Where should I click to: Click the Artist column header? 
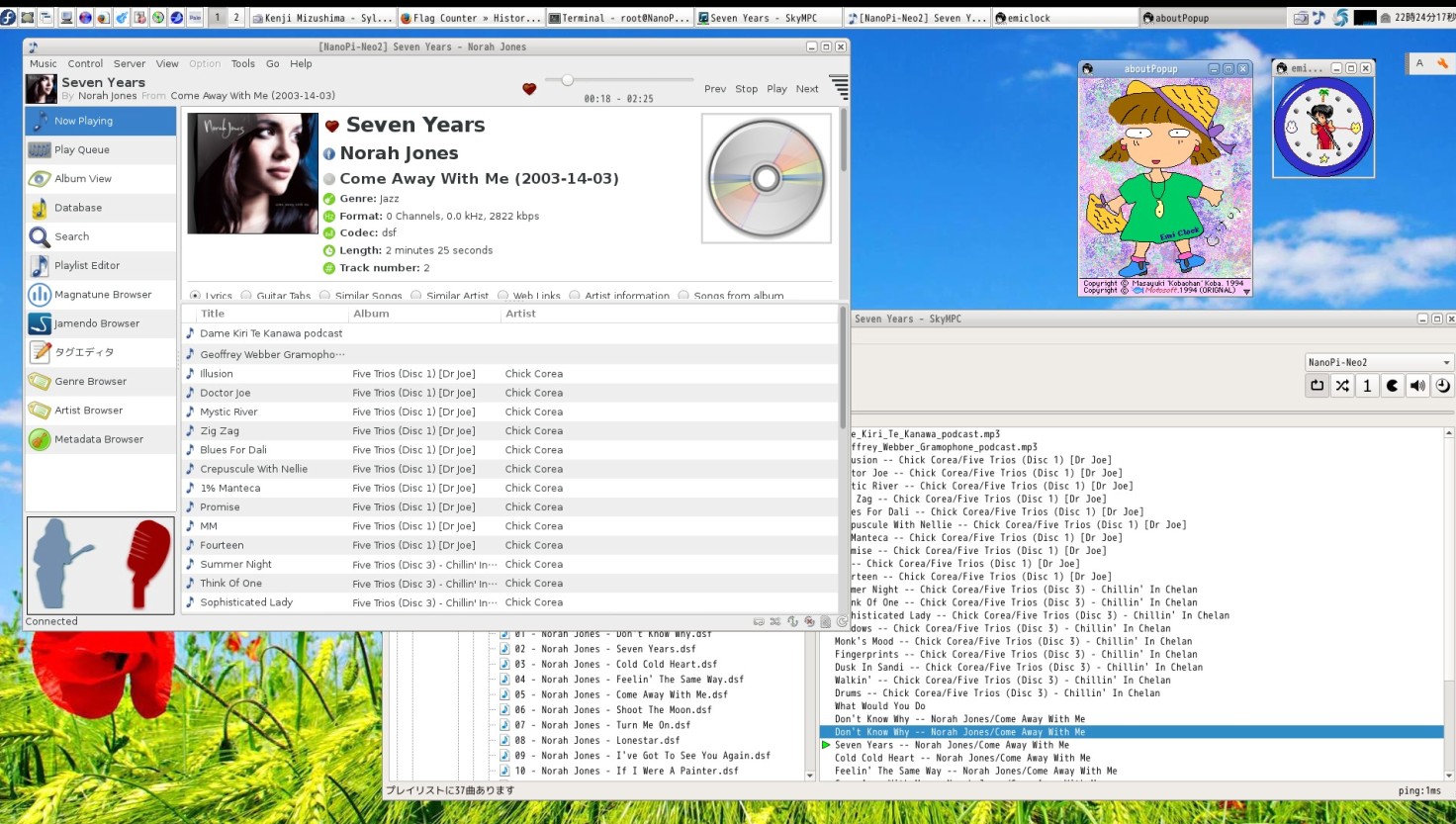pos(520,314)
